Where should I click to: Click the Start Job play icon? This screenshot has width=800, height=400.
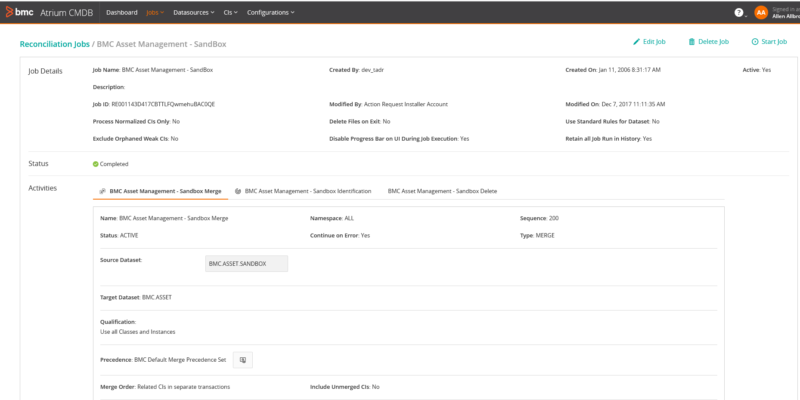click(x=754, y=42)
